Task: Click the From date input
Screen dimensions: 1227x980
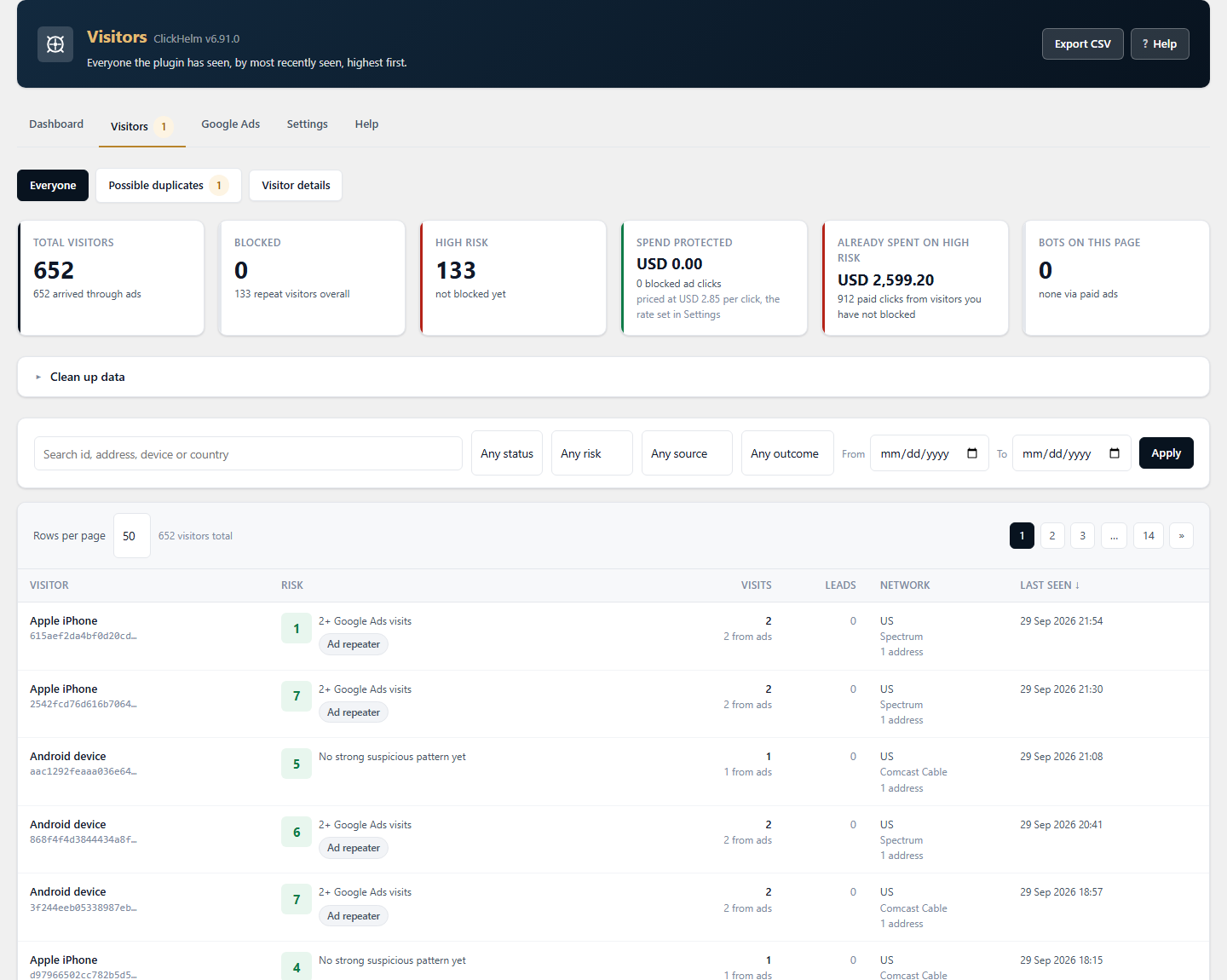Action: click(x=930, y=453)
